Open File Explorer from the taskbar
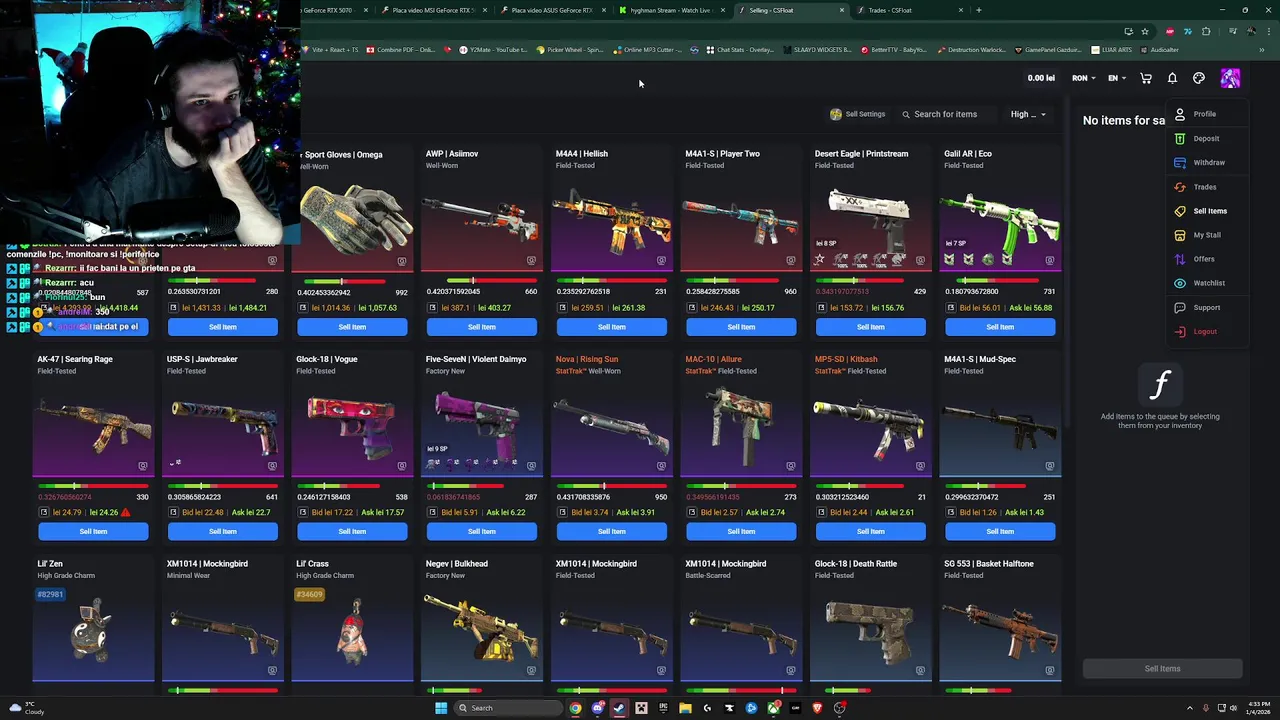The image size is (1280, 720). [685, 708]
